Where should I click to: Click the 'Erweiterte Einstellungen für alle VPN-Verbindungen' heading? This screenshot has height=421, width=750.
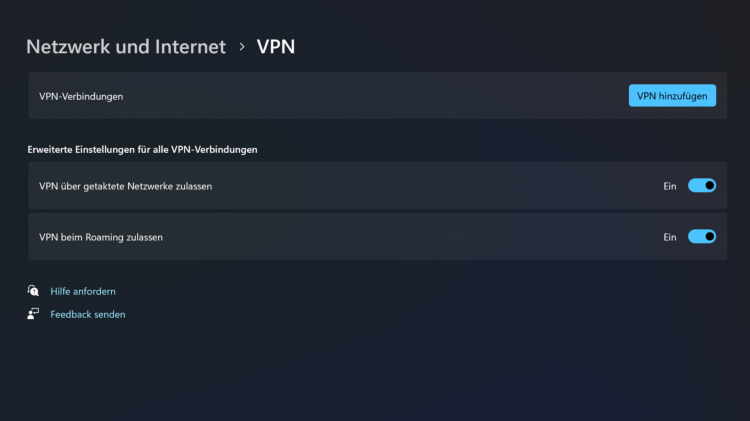[142, 150]
